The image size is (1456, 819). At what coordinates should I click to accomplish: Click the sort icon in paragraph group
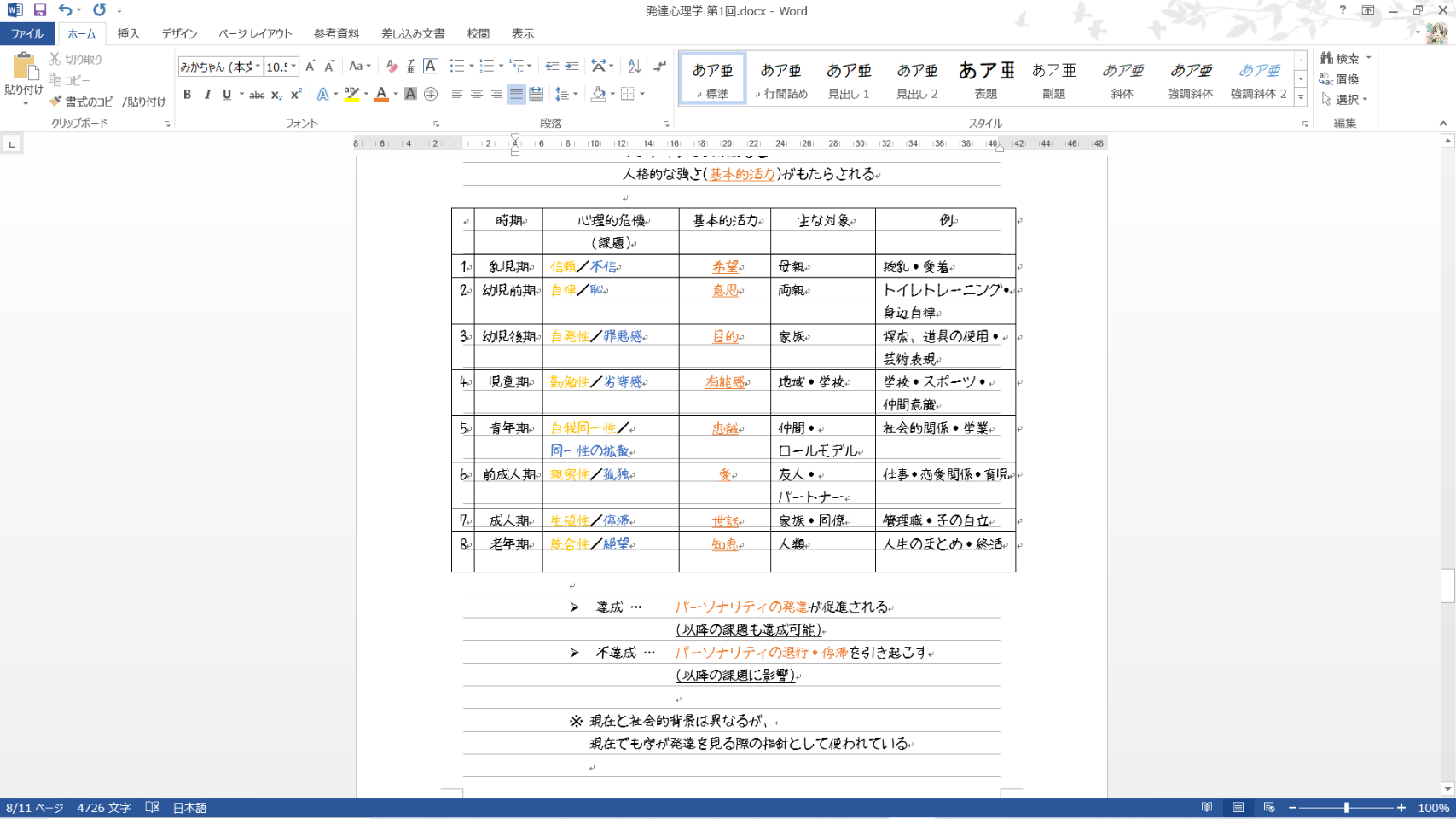(x=634, y=67)
